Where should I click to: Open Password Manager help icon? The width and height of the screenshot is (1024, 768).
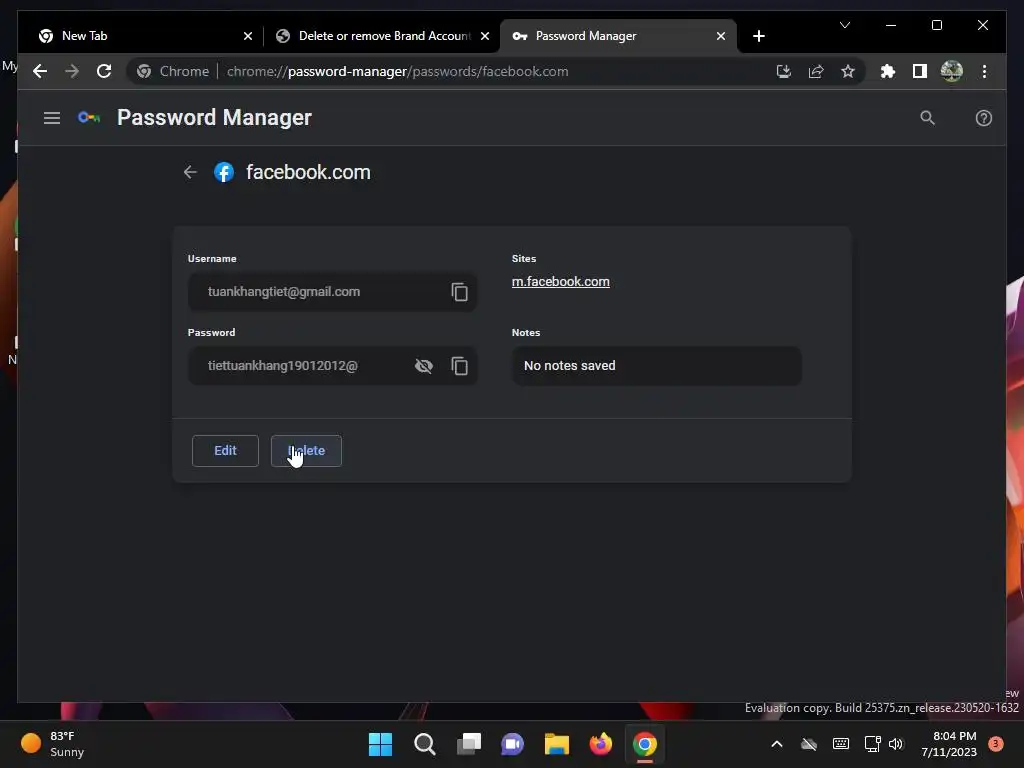984,118
